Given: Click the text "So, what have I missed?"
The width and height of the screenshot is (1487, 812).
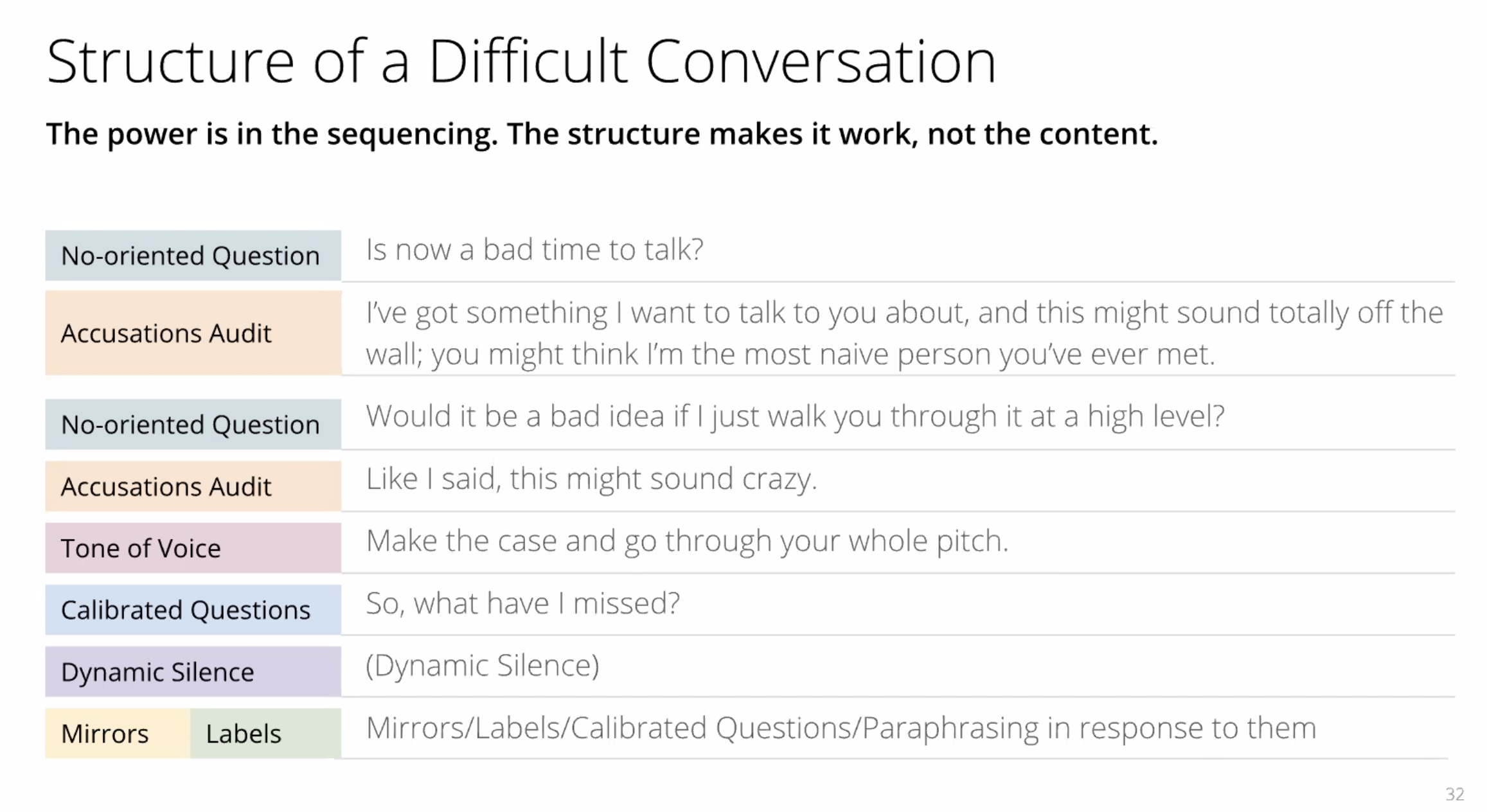Looking at the screenshot, I should pos(522,604).
